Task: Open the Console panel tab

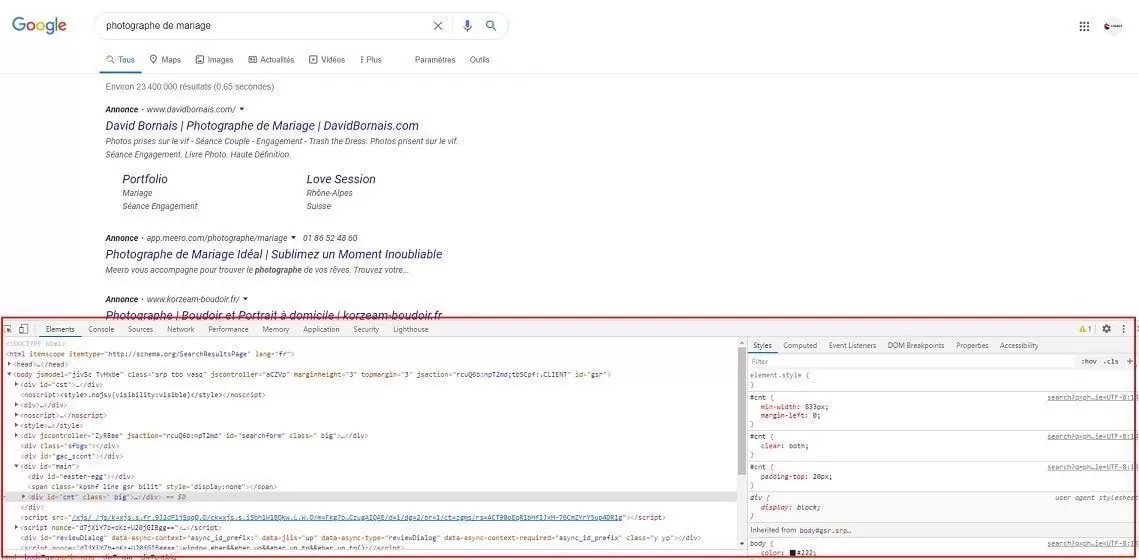Action: 101,329
